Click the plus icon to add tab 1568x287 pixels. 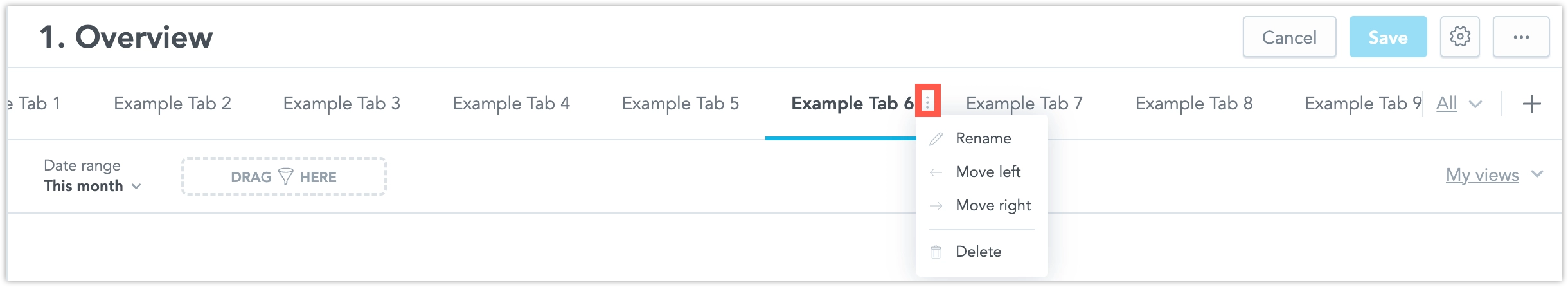pos(1532,104)
